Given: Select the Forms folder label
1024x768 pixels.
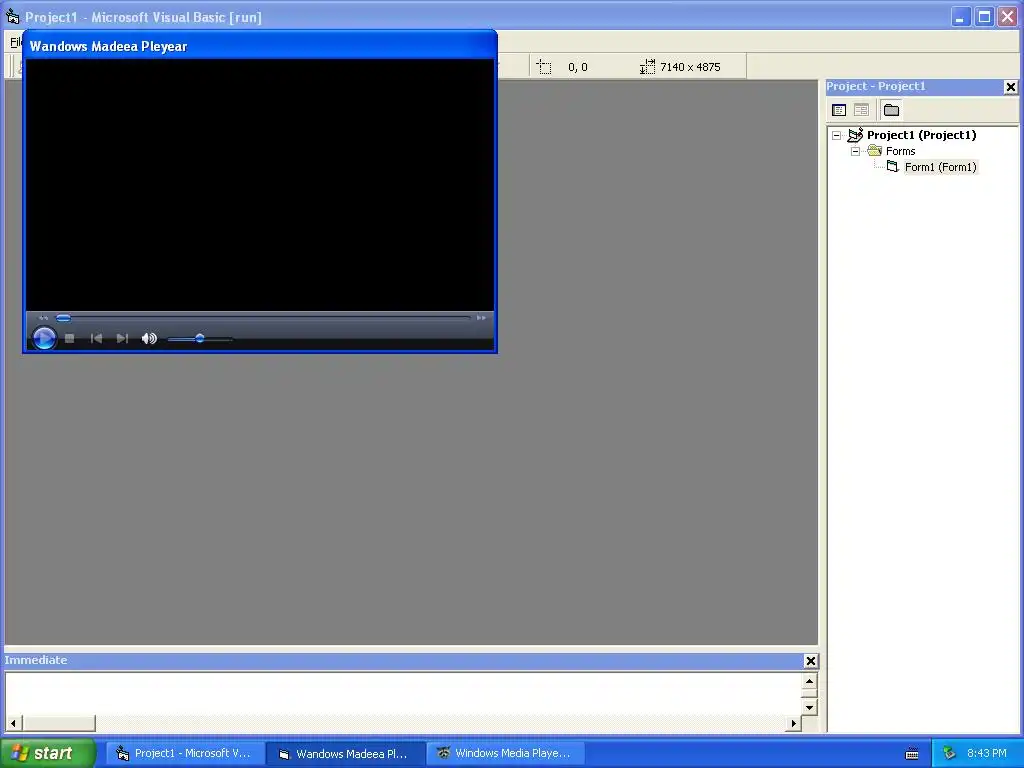Looking at the screenshot, I should (x=901, y=152).
